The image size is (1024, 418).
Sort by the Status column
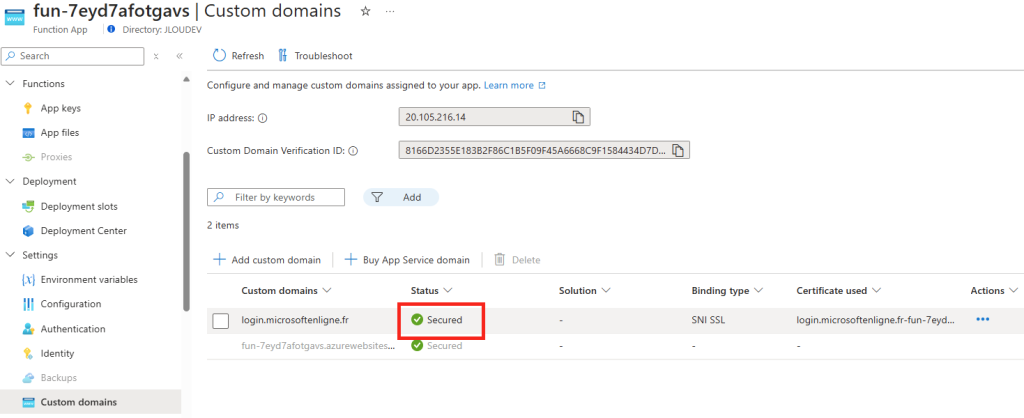click(432, 290)
